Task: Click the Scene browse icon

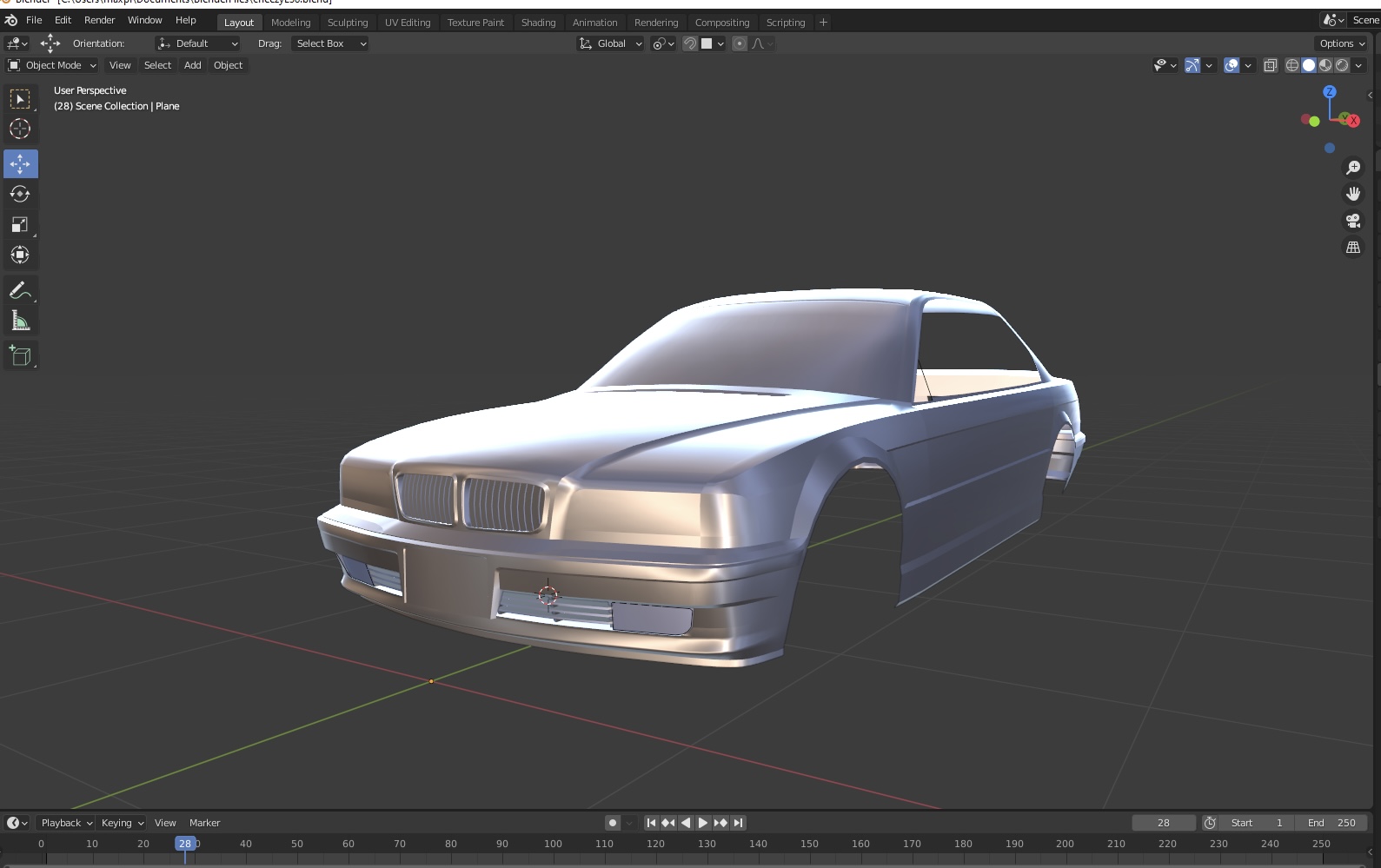Action: [x=1334, y=20]
